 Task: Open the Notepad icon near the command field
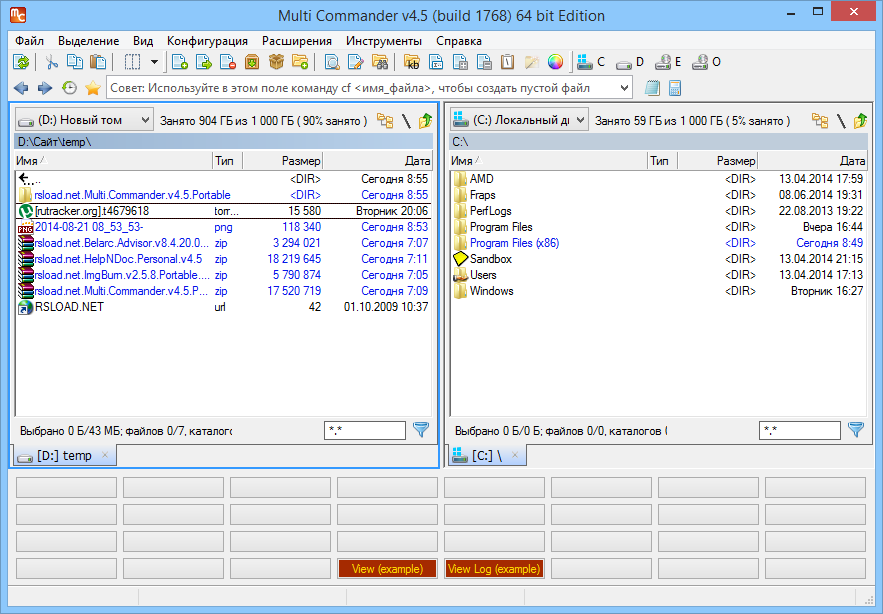click(x=653, y=89)
